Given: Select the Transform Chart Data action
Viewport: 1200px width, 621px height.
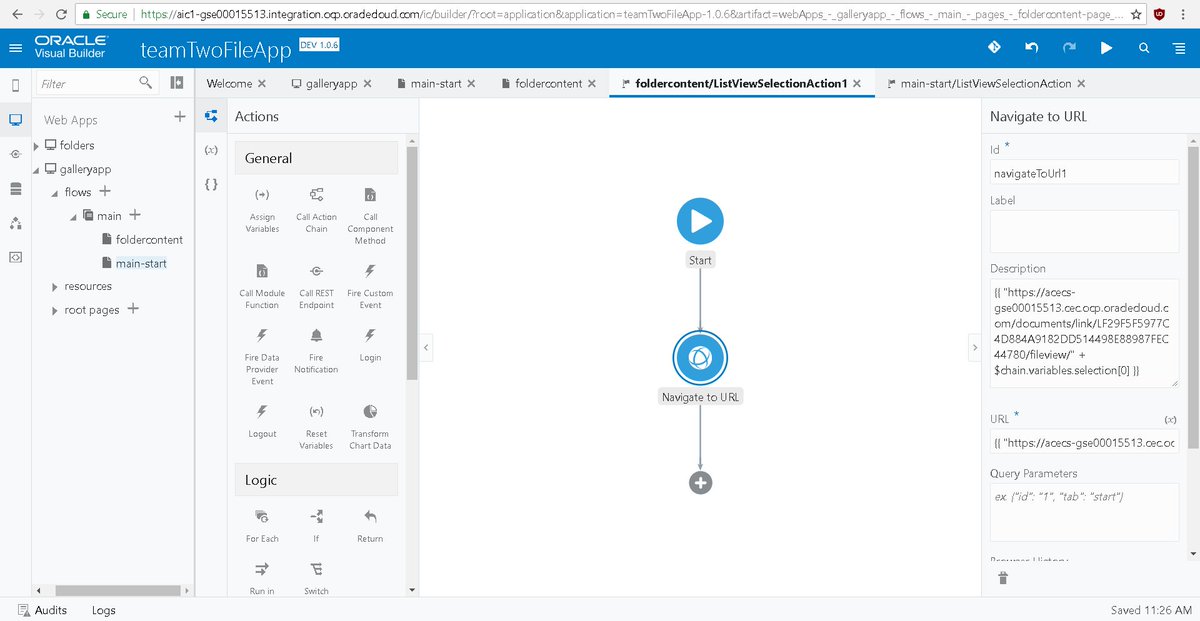Looking at the screenshot, I should [370, 426].
